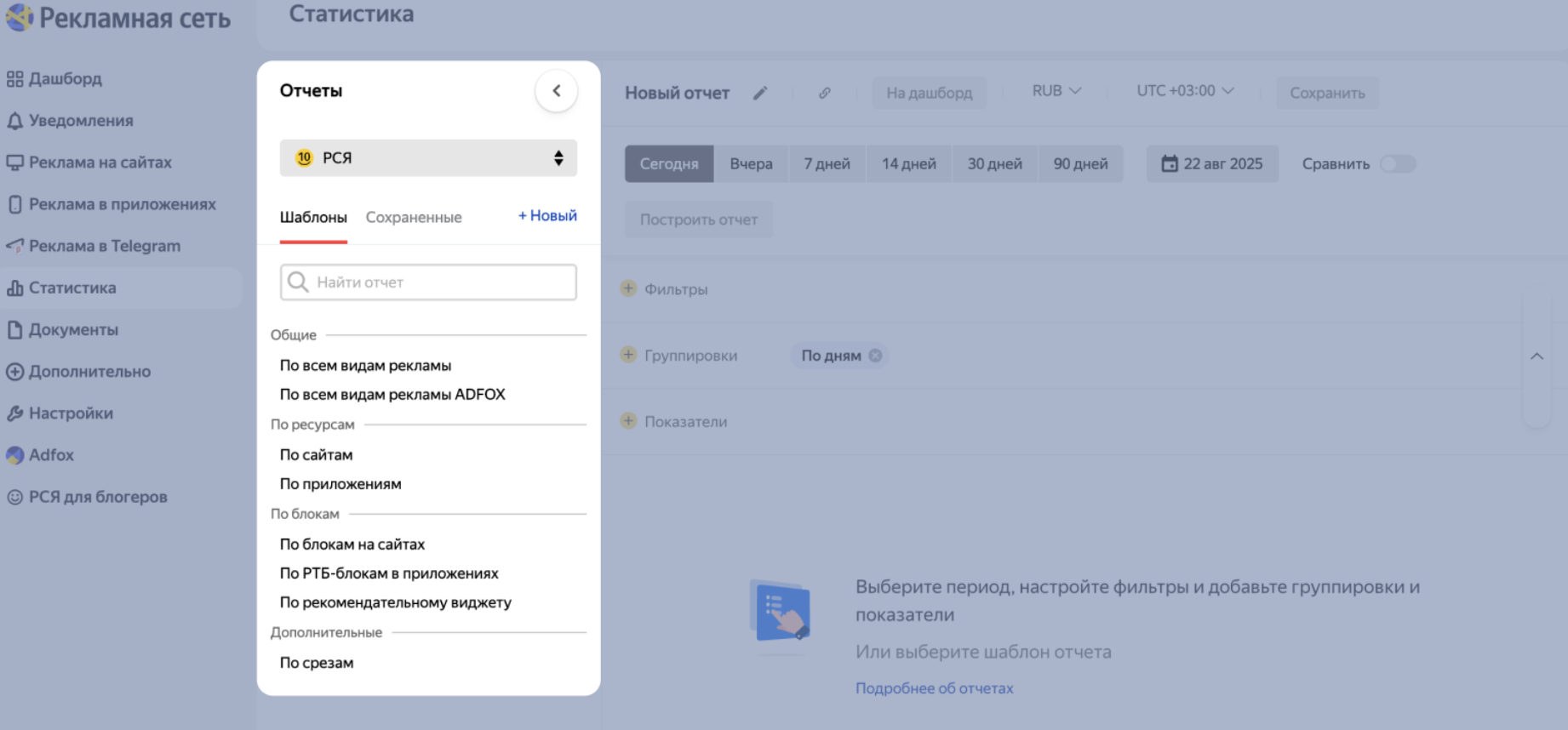
Task: Remove the По дням grouping chip
Action: 875,356
